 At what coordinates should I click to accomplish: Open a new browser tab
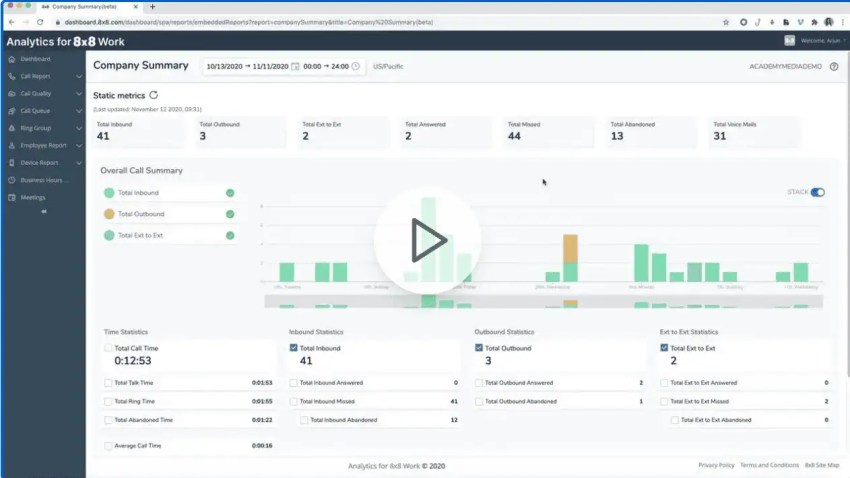(152, 7)
